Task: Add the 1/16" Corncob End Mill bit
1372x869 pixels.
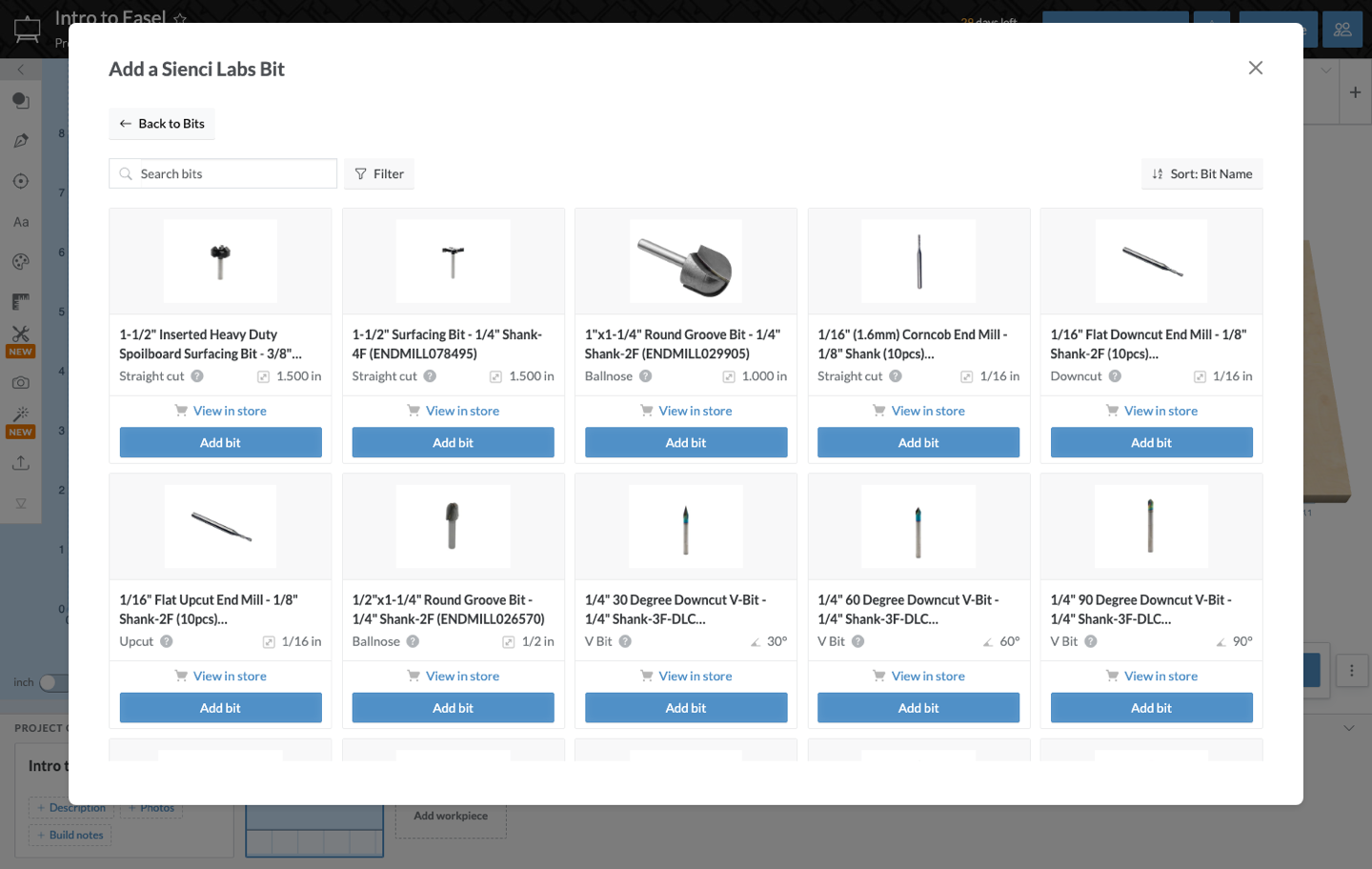Action: point(918,442)
